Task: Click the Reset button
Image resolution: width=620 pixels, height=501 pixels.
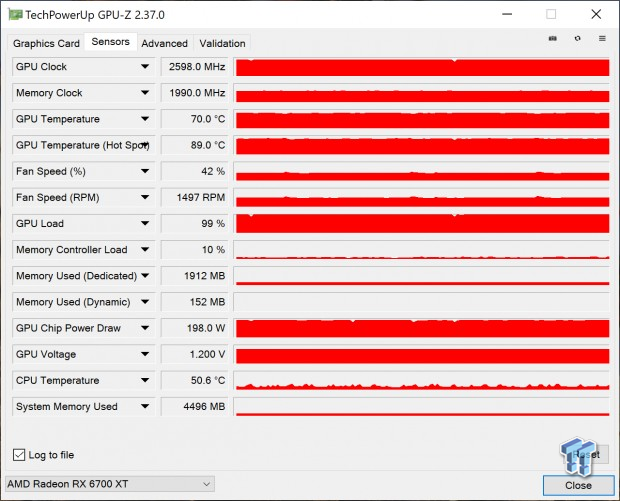Action: coord(586,455)
